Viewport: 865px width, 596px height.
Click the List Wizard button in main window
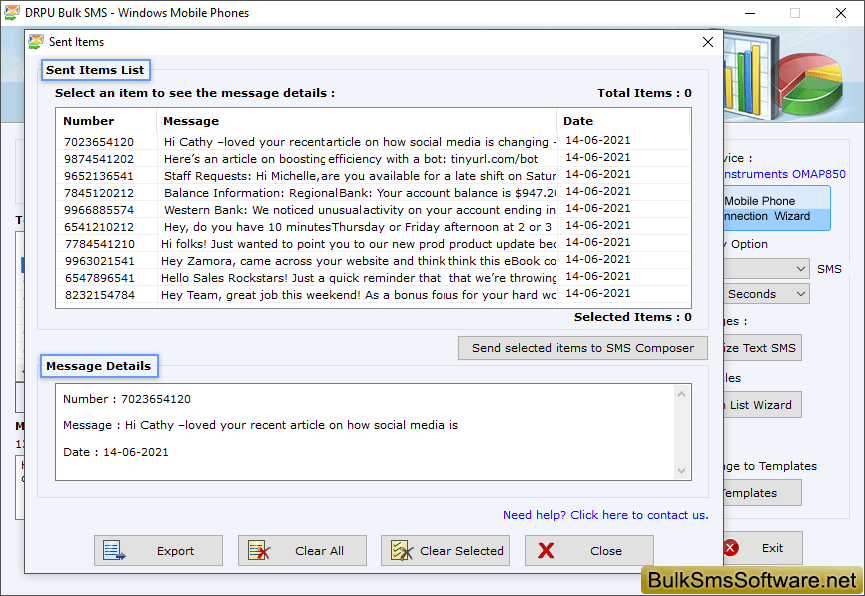coord(762,405)
